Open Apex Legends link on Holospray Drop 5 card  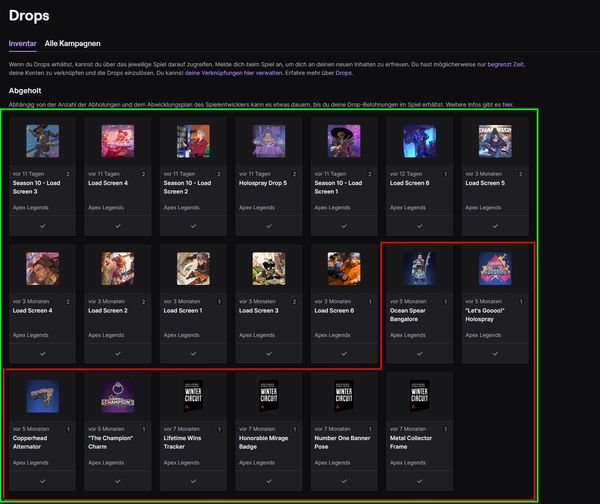tap(257, 207)
